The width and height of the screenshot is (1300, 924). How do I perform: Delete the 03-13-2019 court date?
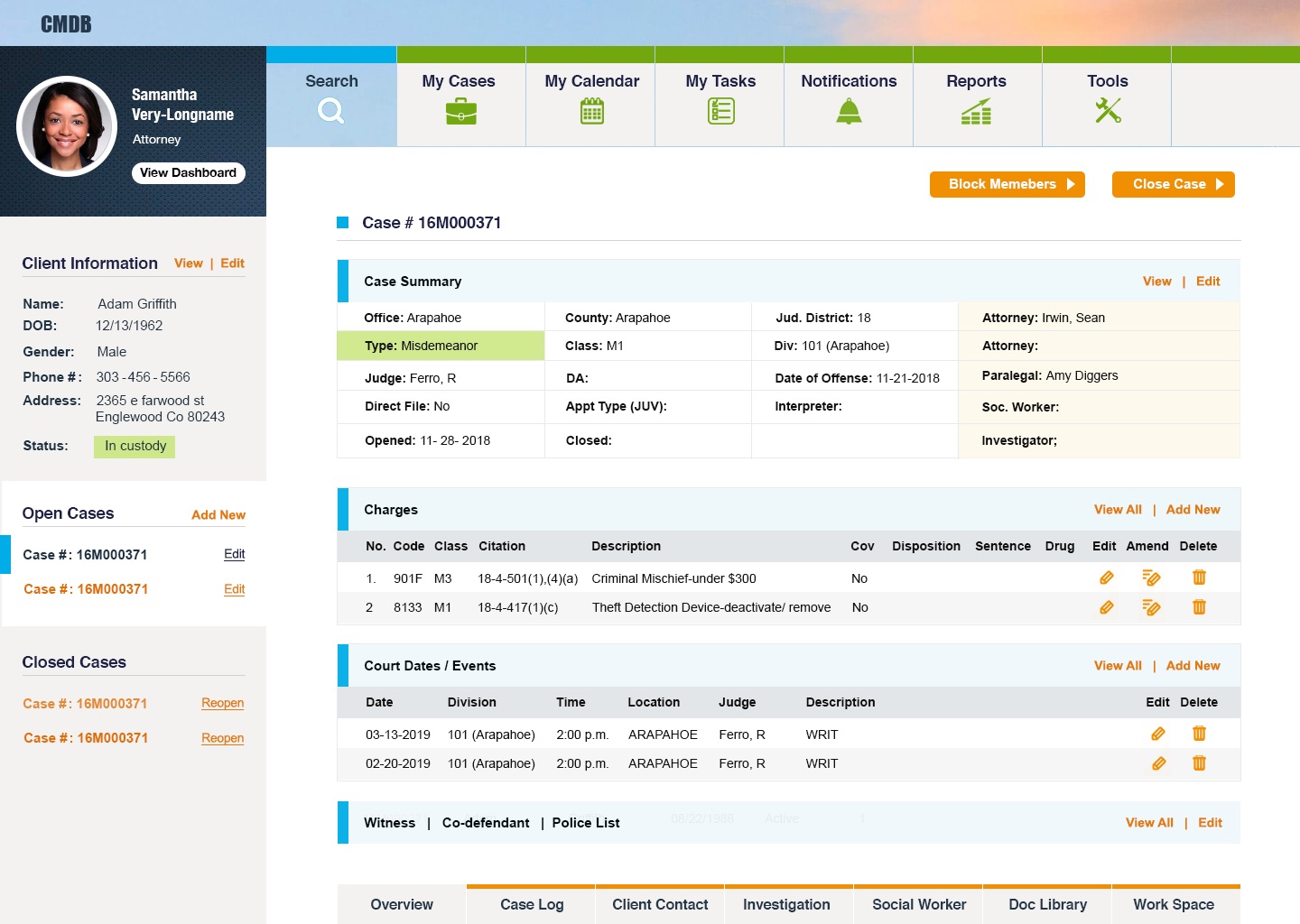point(1199,734)
